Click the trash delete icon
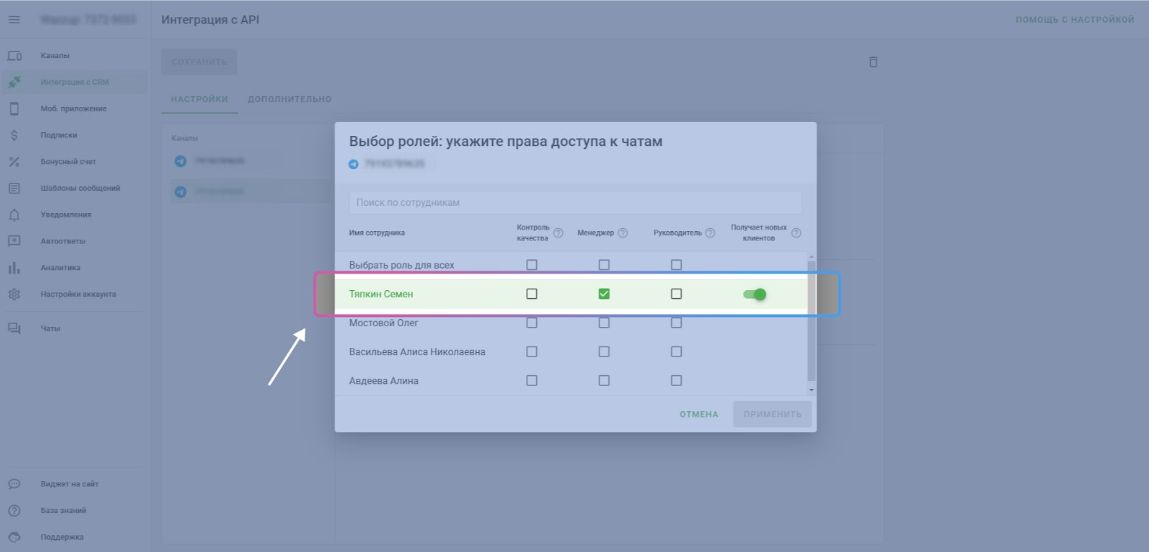The height and width of the screenshot is (552, 1149). (x=873, y=62)
